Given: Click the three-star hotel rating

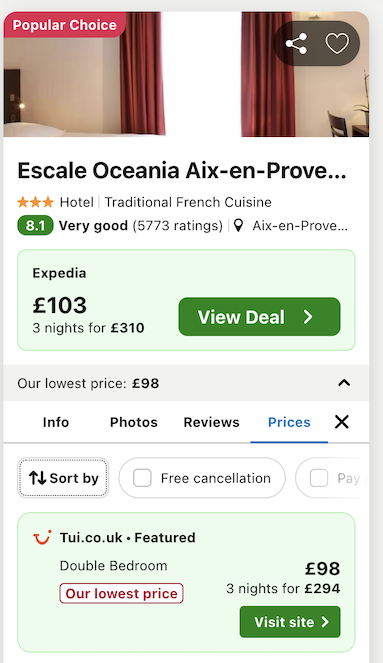Looking at the screenshot, I should [36, 202].
